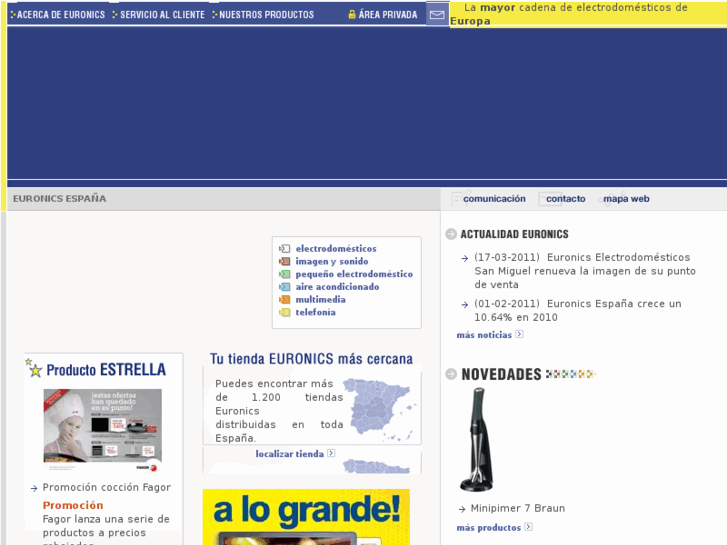Screen dimensions: 727x545
Task: Click the arrow icon next to localizar tienda
Action: point(331,453)
